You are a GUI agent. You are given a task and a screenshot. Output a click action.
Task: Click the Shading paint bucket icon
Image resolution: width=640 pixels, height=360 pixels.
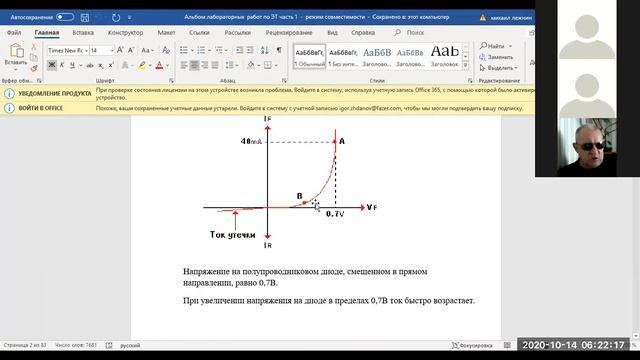point(251,65)
